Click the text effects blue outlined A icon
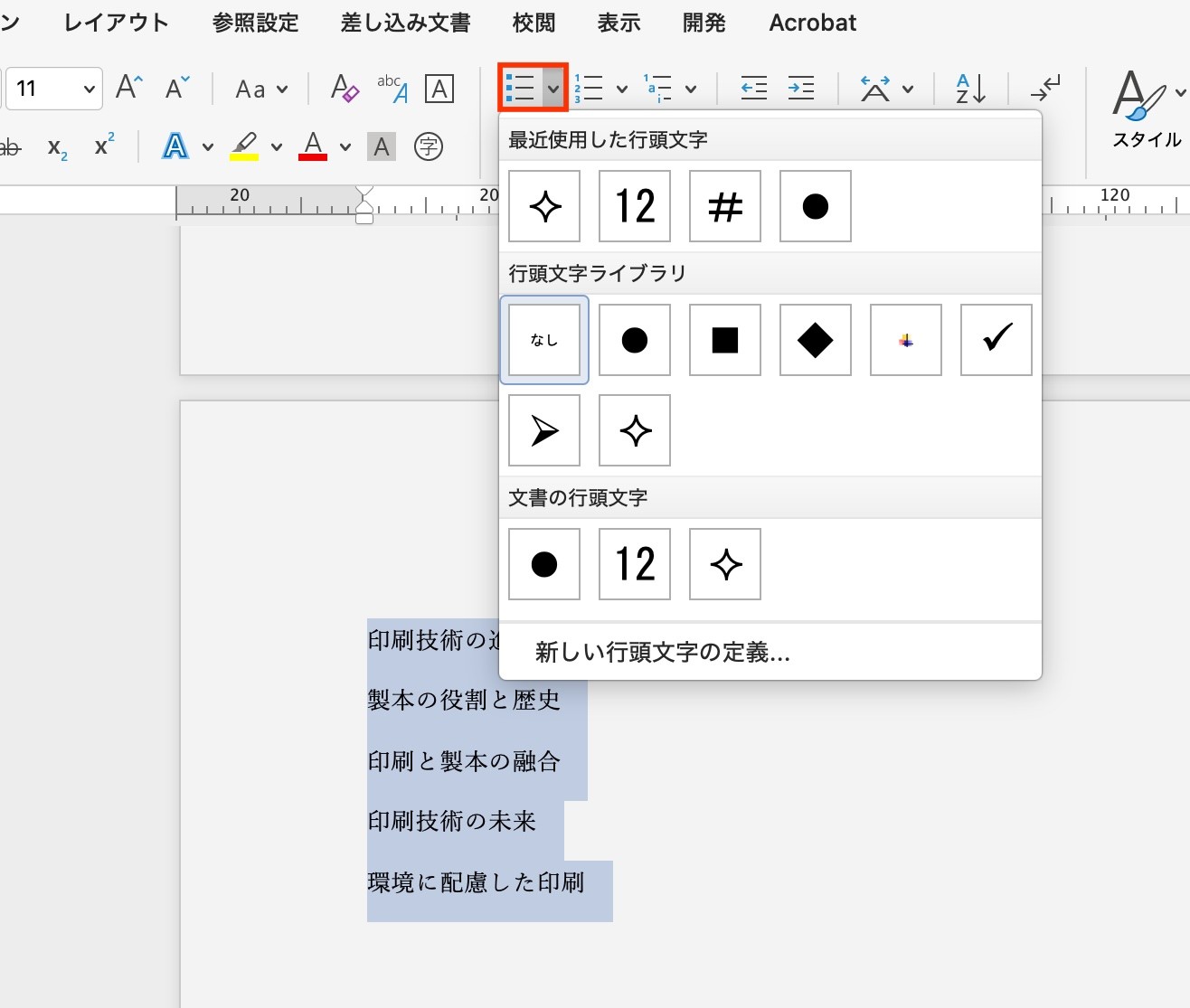Image resolution: width=1190 pixels, height=1008 pixels. tap(175, 146)
